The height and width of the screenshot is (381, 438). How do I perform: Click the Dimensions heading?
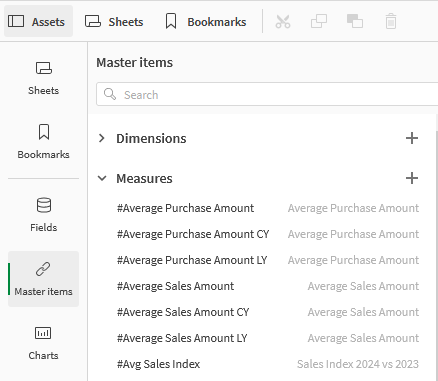coord(151,138)
